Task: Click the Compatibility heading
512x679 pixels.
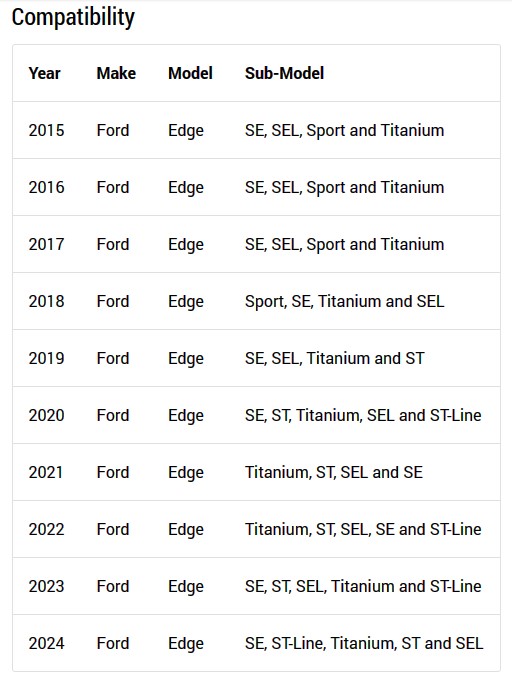Action: tap(73, 18)
